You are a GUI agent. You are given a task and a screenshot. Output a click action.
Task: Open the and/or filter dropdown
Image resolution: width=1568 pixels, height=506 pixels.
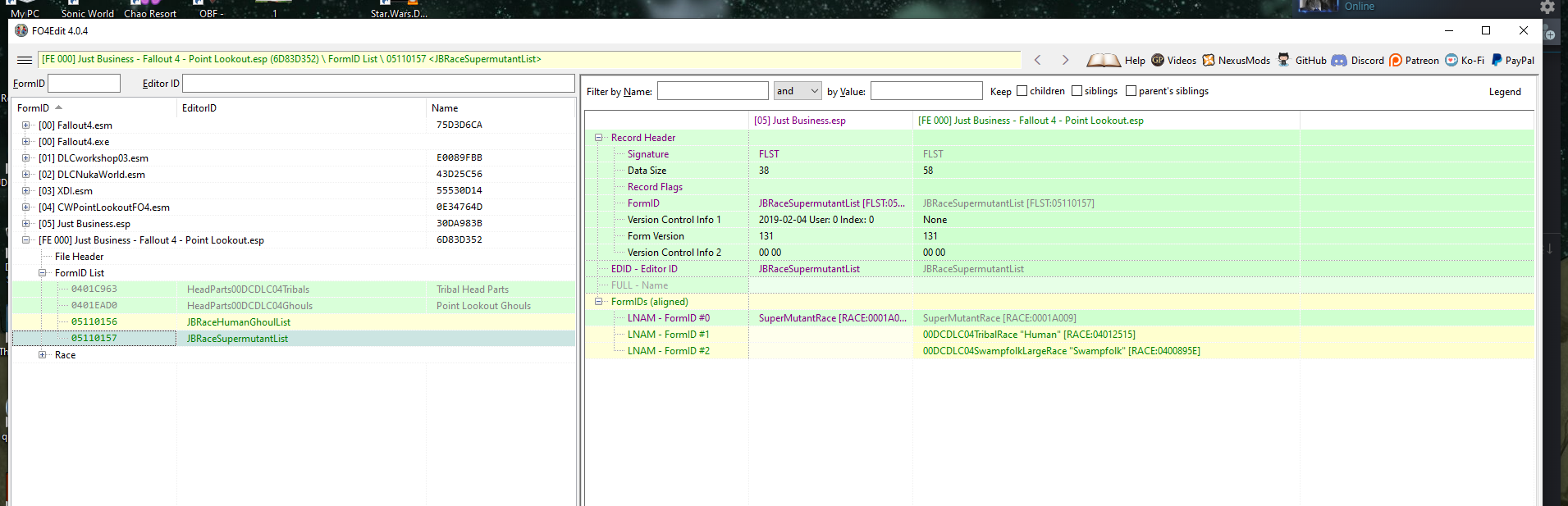coord(798,91)
